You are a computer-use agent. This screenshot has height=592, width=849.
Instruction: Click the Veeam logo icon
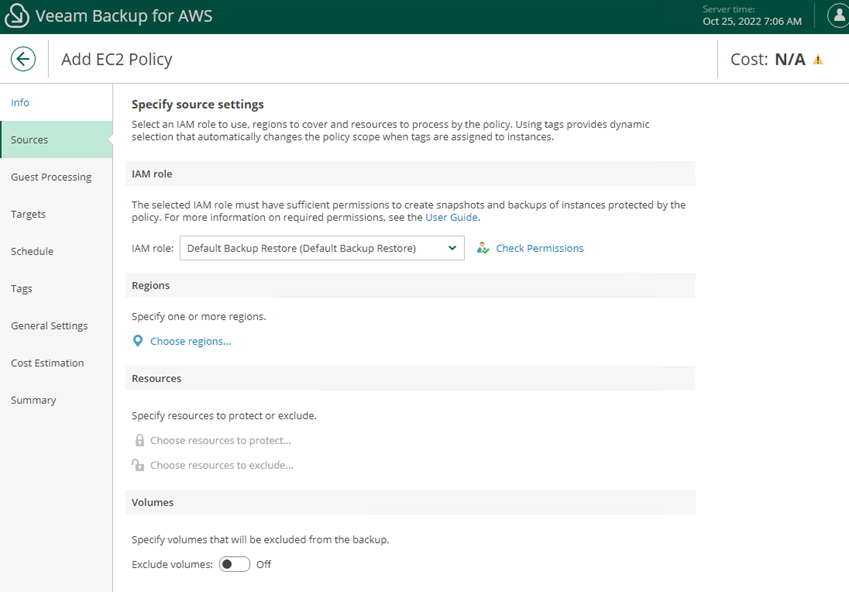[x=16, y=16]
